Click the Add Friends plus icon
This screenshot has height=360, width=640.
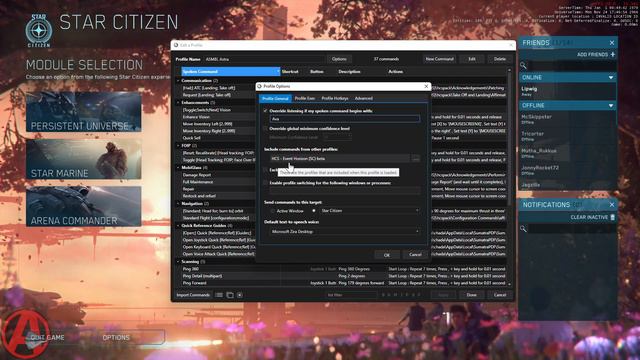point(612,54)
